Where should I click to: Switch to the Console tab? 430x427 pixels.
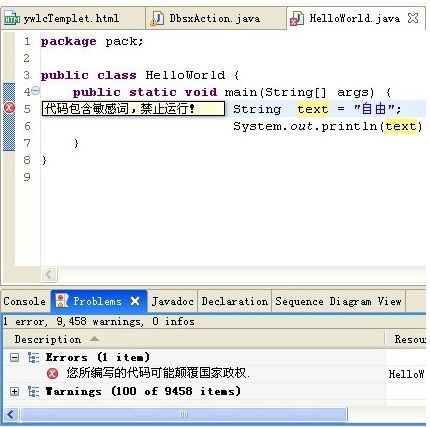point(25,301)
